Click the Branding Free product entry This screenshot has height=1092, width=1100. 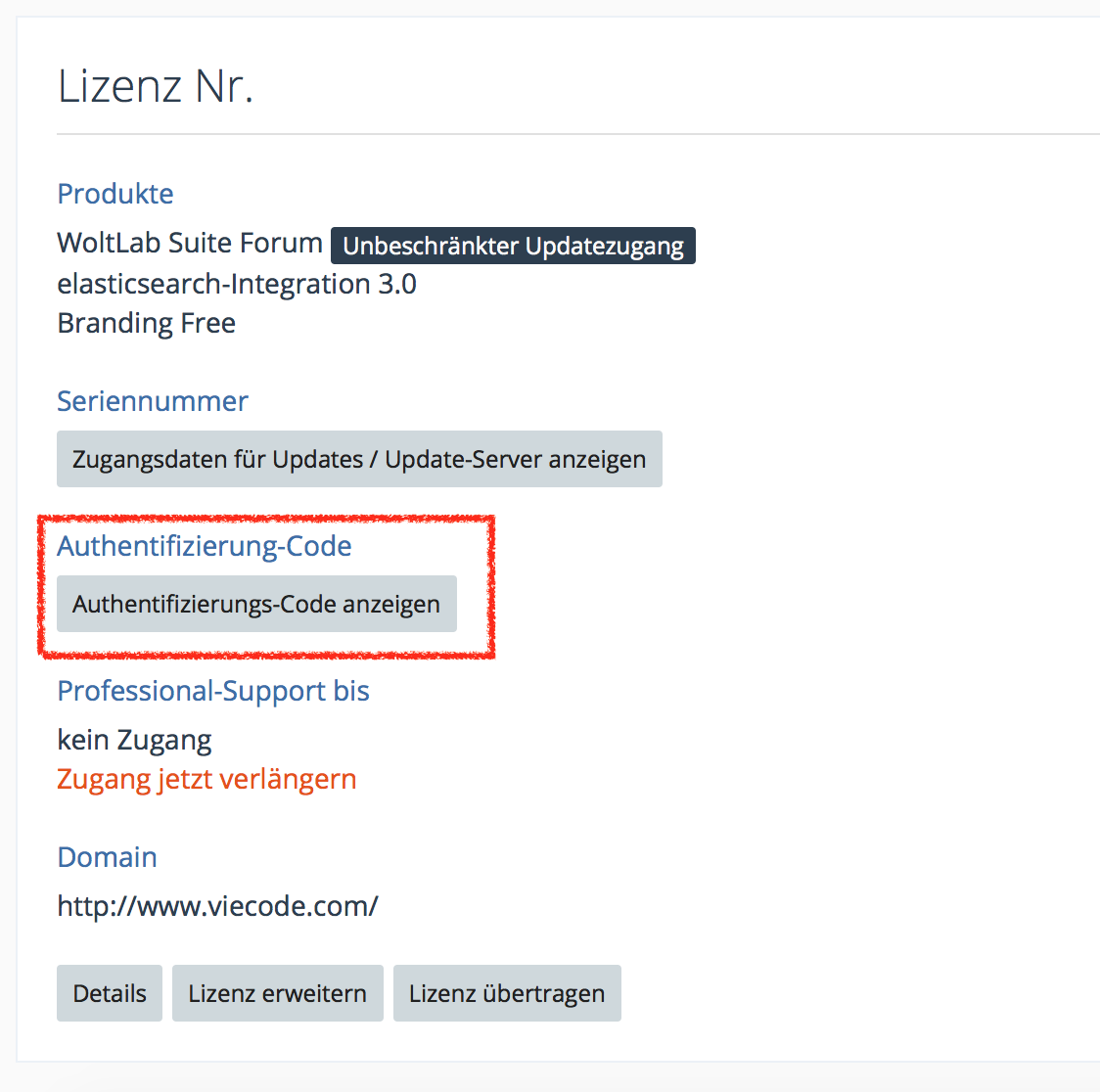click(147, 323)
